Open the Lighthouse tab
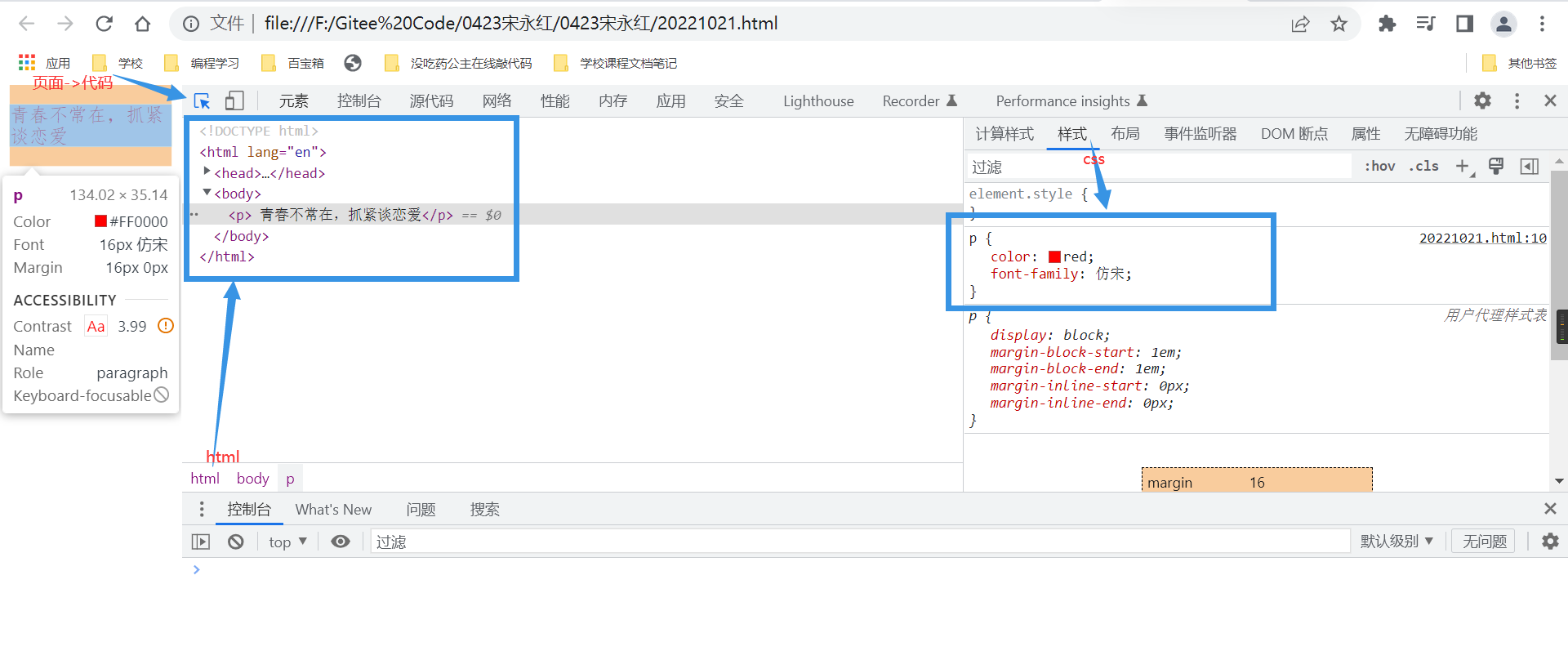This screenshot has width=1568, height=651. tap(818, 100)
